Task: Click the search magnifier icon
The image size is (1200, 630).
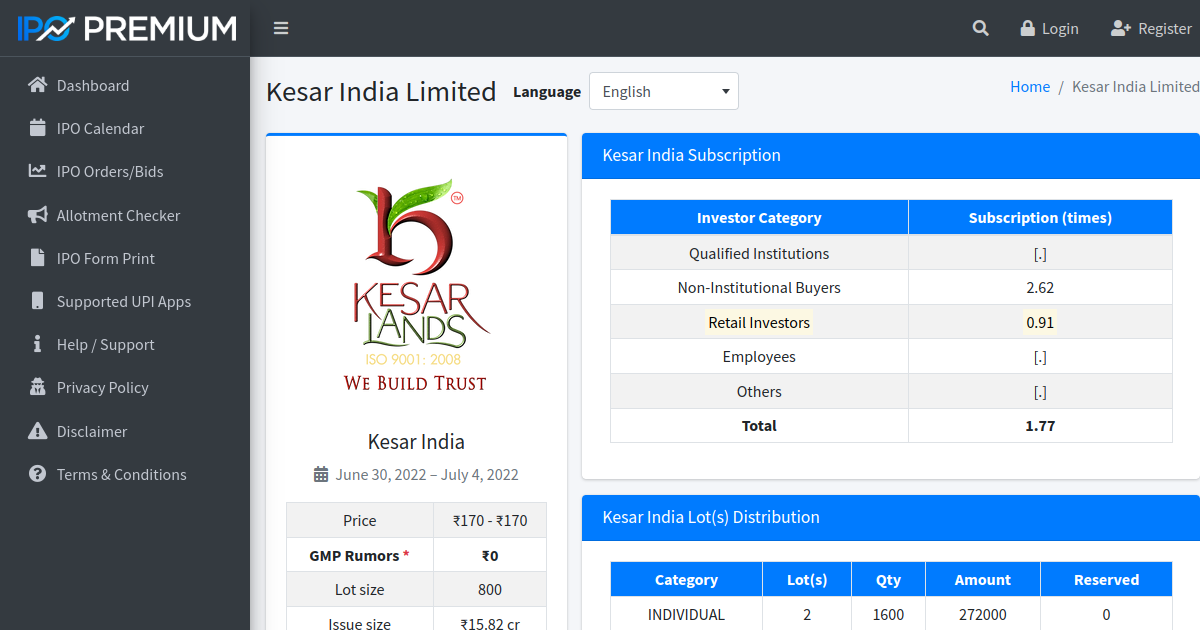Action: coord(980,28)
